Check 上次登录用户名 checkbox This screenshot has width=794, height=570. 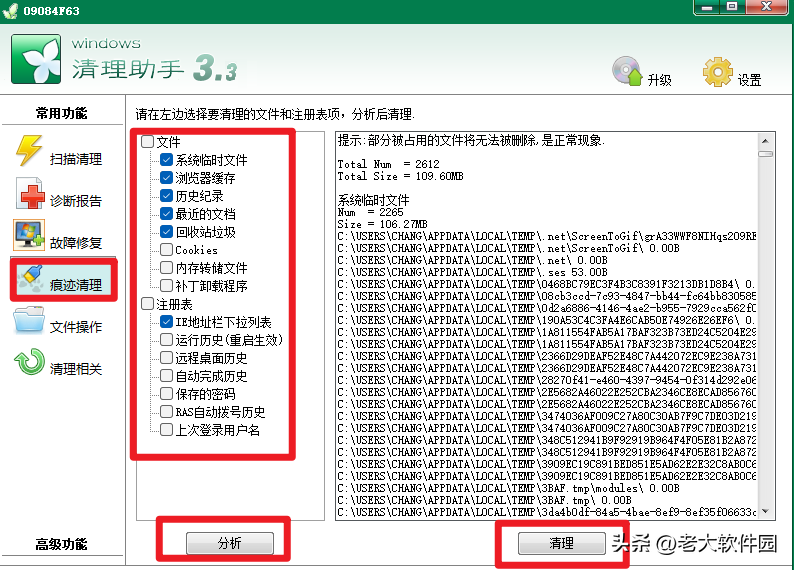(x=167, y=430)
